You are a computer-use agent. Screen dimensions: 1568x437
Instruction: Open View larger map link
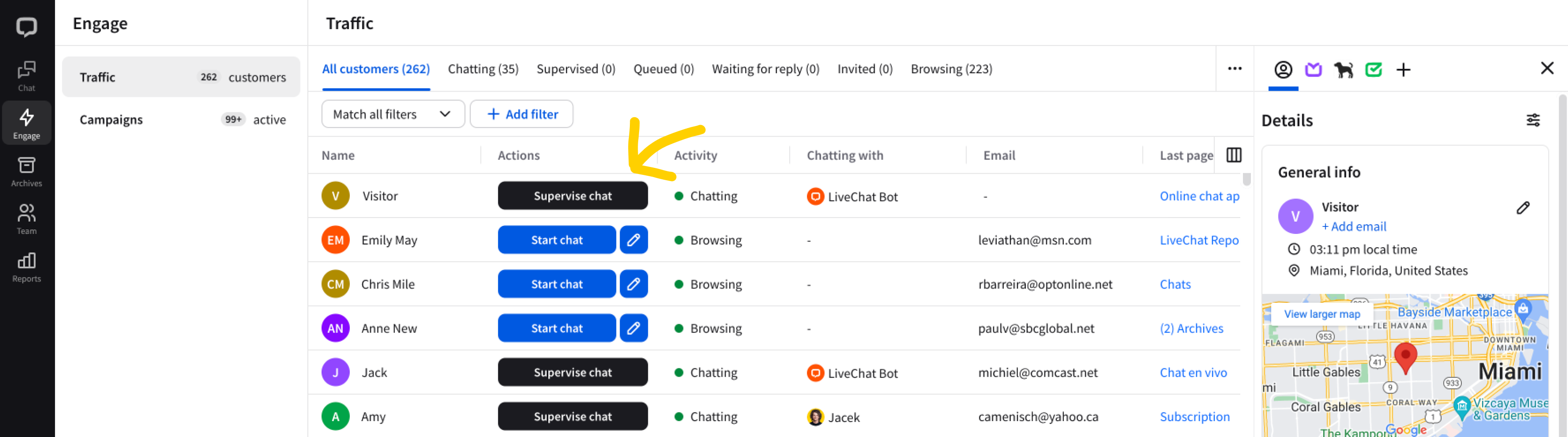(1321, 314)
